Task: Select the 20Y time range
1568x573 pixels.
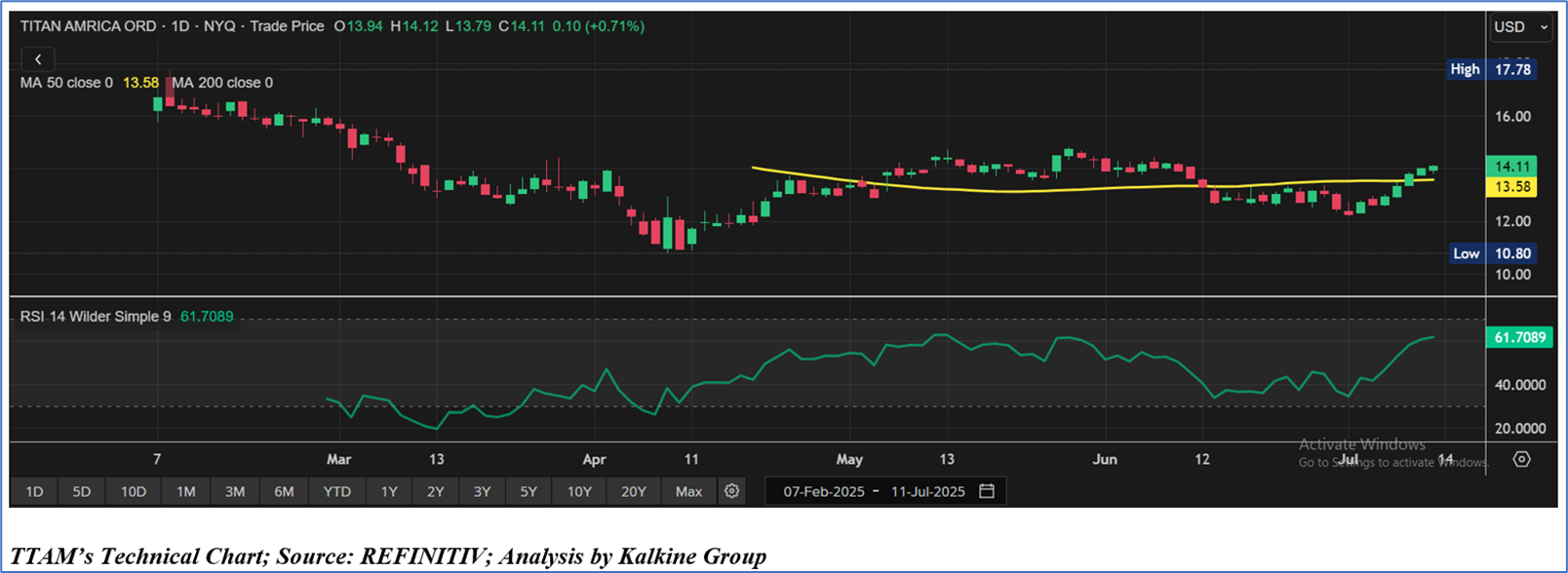Action: [634, 491]
